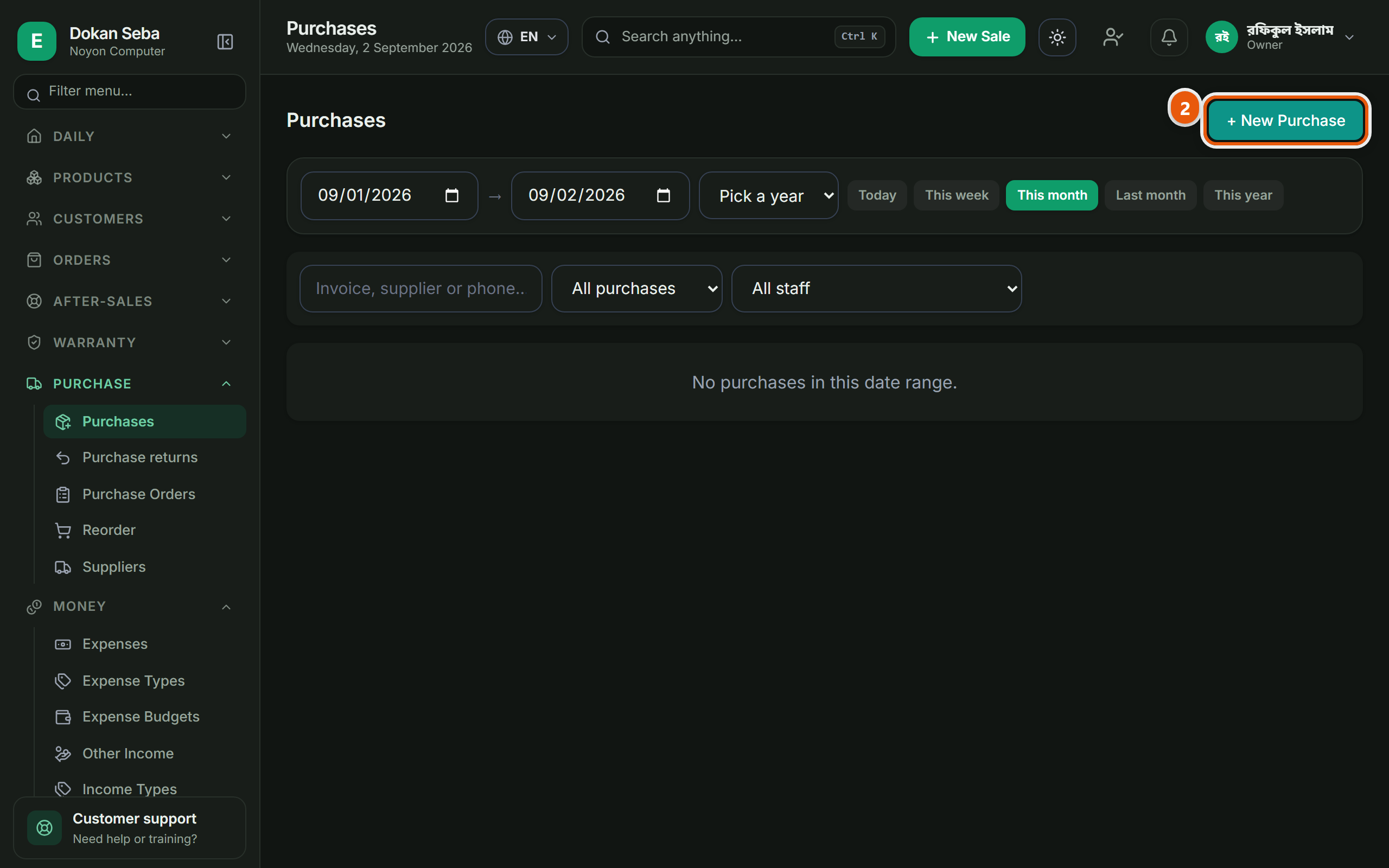Viewport: 1389px width, 868px height.
Task: Click the user check icon
Action: pos(1112,37)
